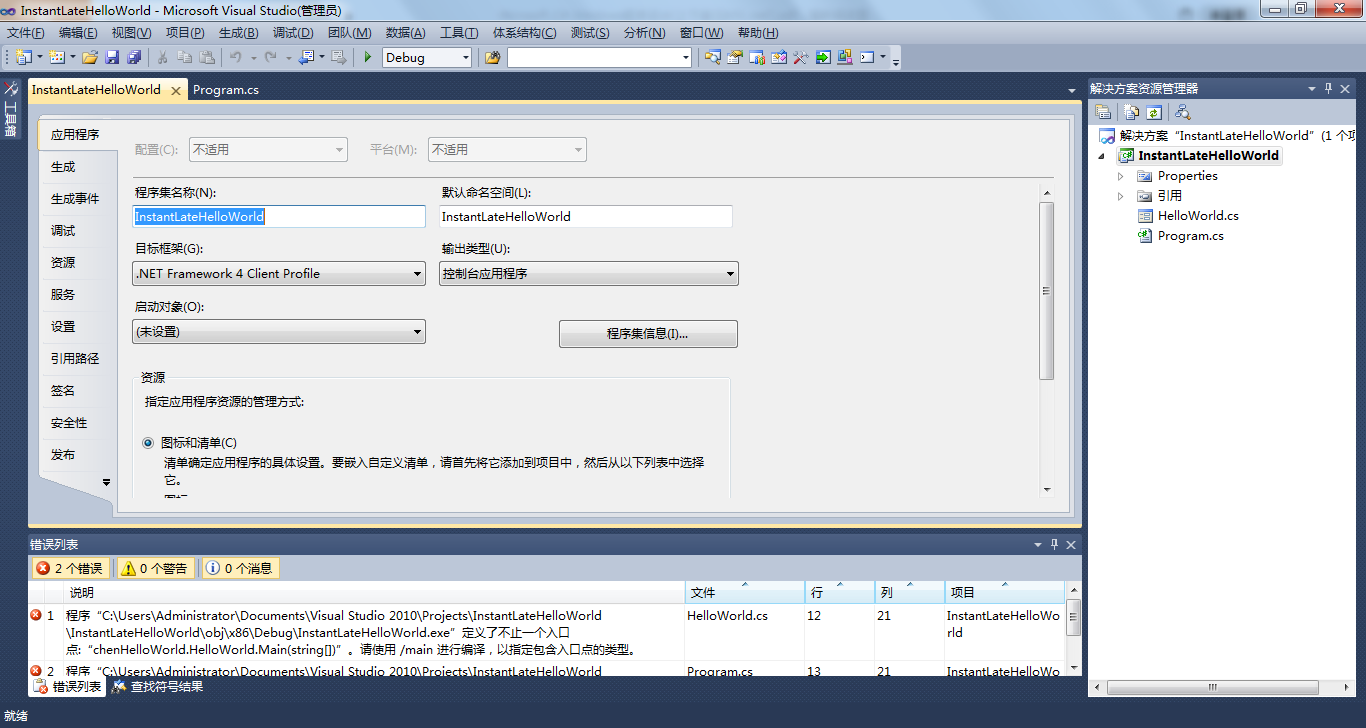Click the 默认命名空间 input field

[586, 216]
